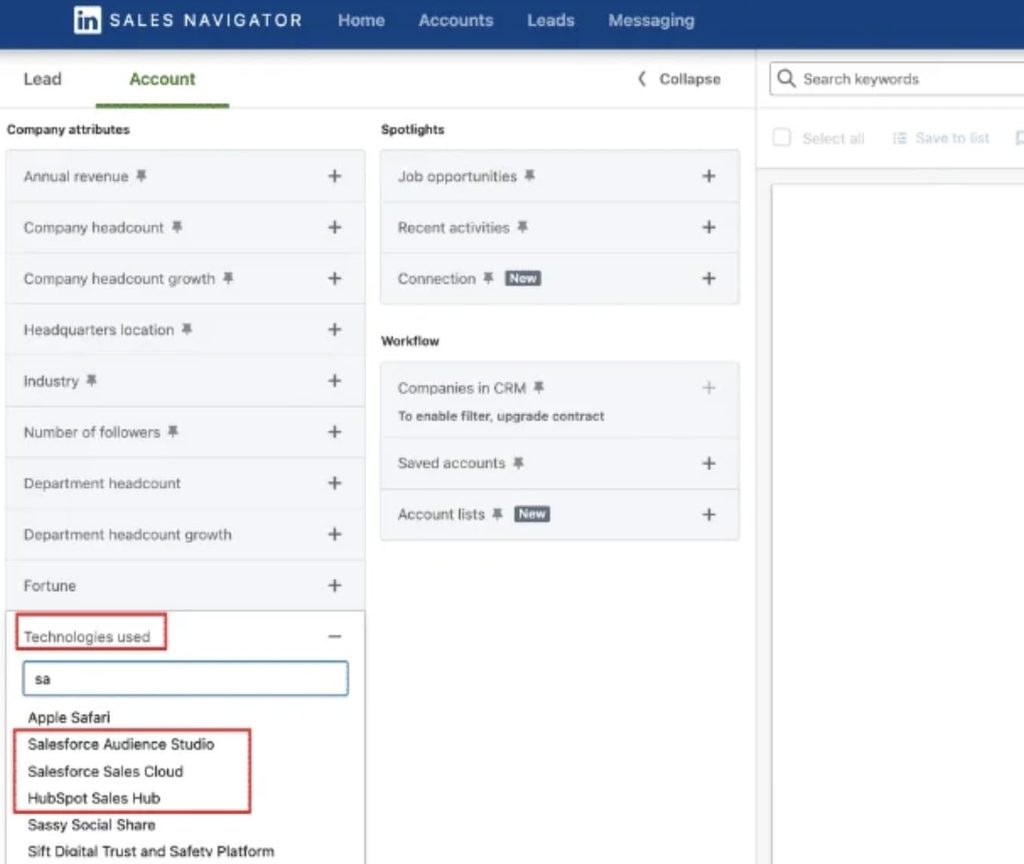
Task: Expand Number of followers filter
Action: (x=334, y=432)
